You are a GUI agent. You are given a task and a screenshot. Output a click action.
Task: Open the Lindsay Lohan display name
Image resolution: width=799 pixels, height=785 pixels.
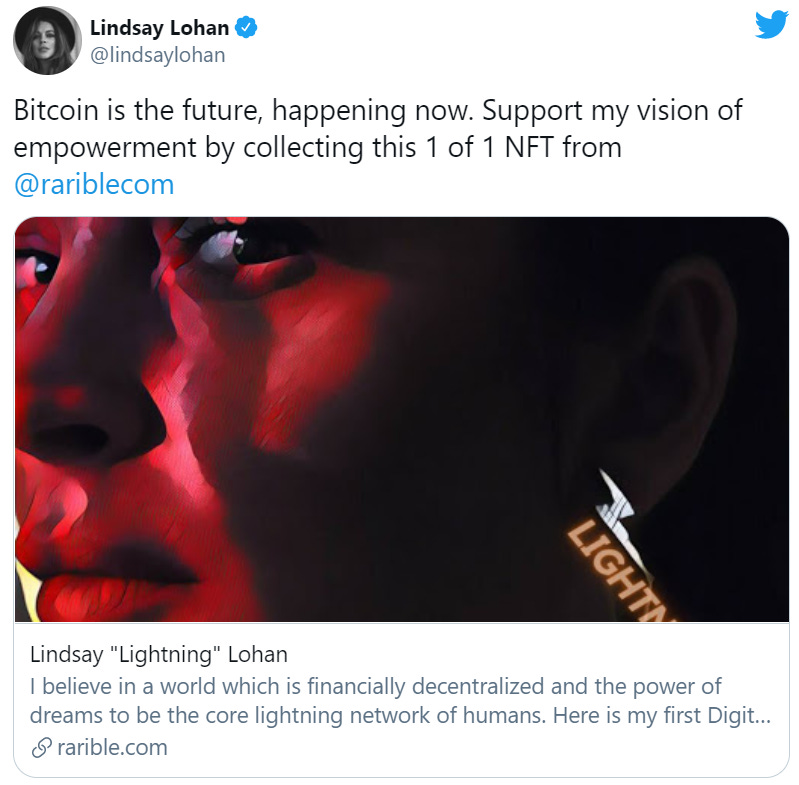(x=159, y=28)
